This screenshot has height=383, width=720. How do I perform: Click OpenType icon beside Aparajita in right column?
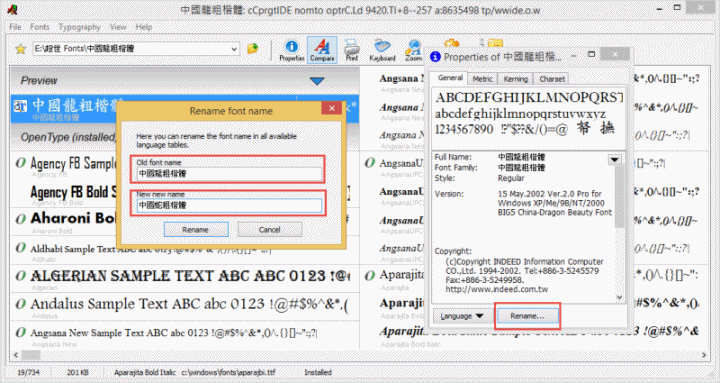(370, 276)
